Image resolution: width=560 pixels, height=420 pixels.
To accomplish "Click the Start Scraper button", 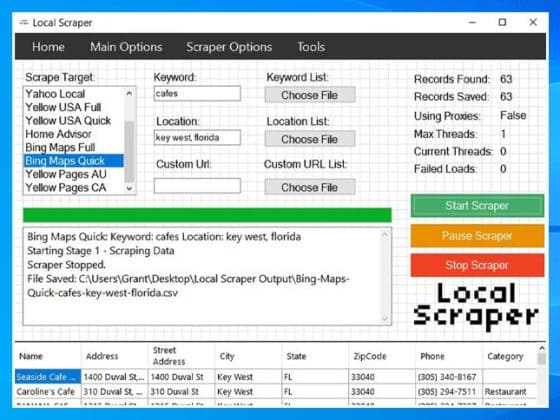I will [477, 206].
